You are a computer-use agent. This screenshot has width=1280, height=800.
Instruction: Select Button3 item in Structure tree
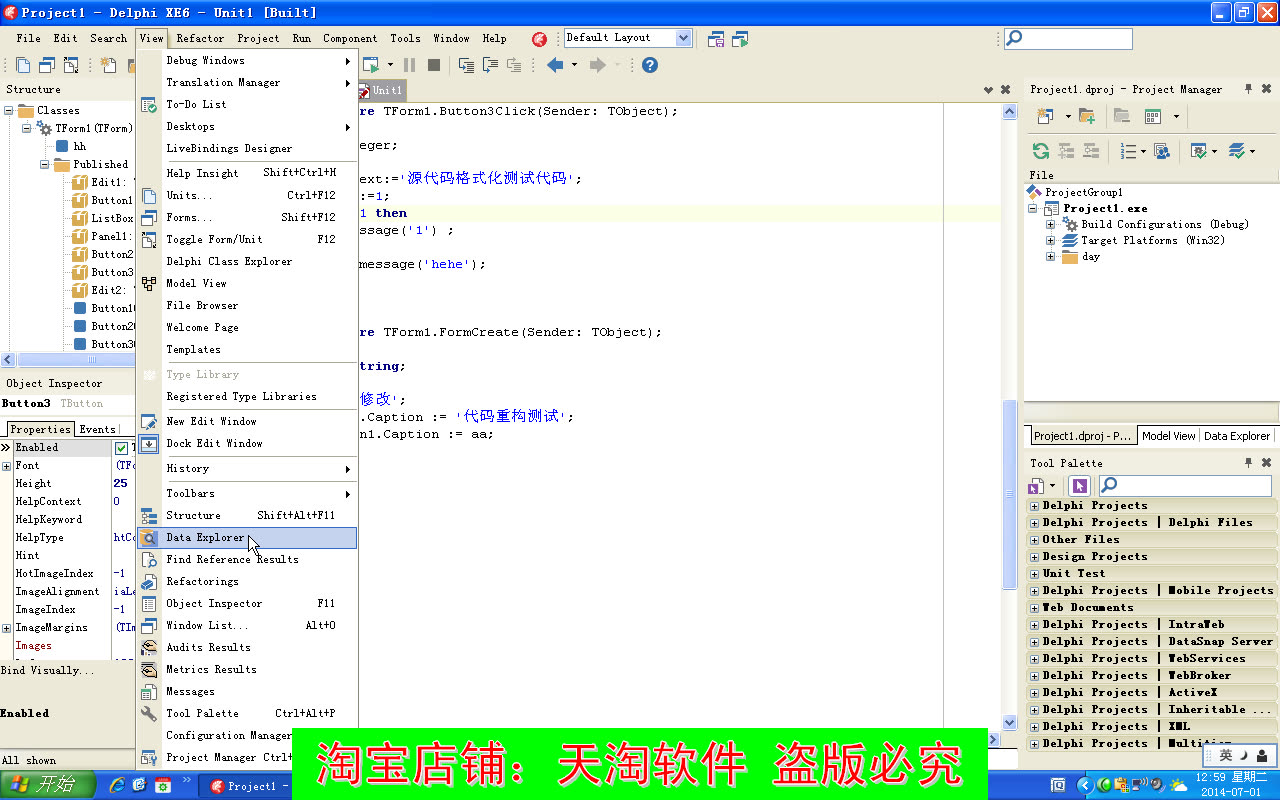(112, 272)
